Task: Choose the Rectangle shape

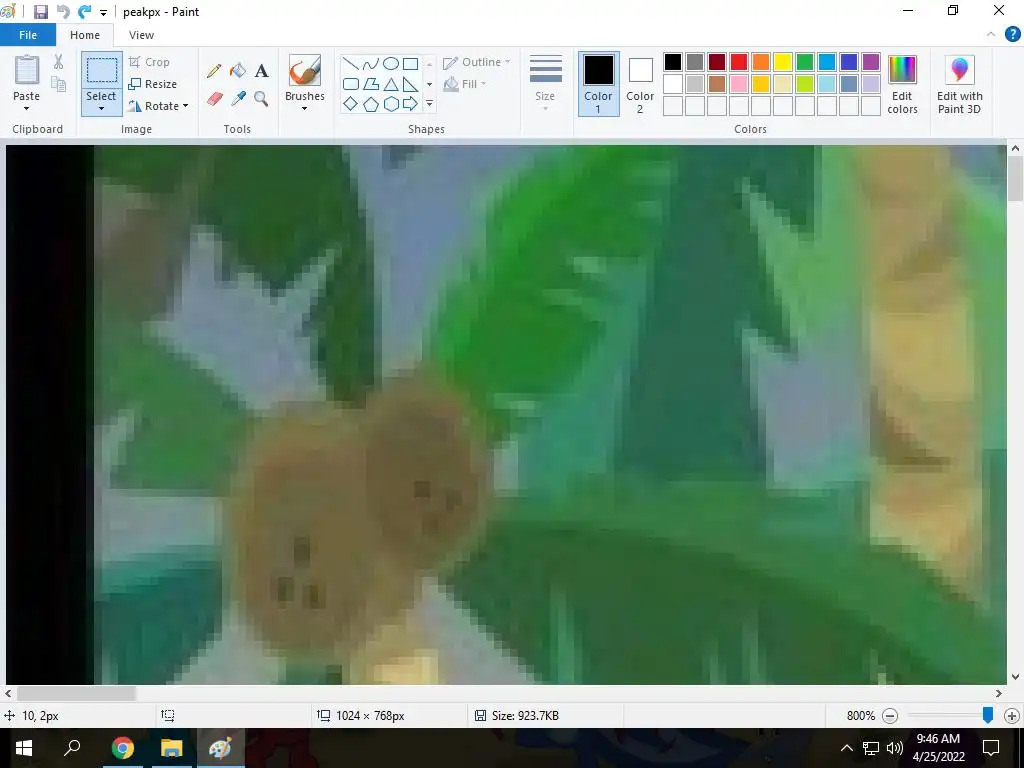Action: tap(411, 63)
